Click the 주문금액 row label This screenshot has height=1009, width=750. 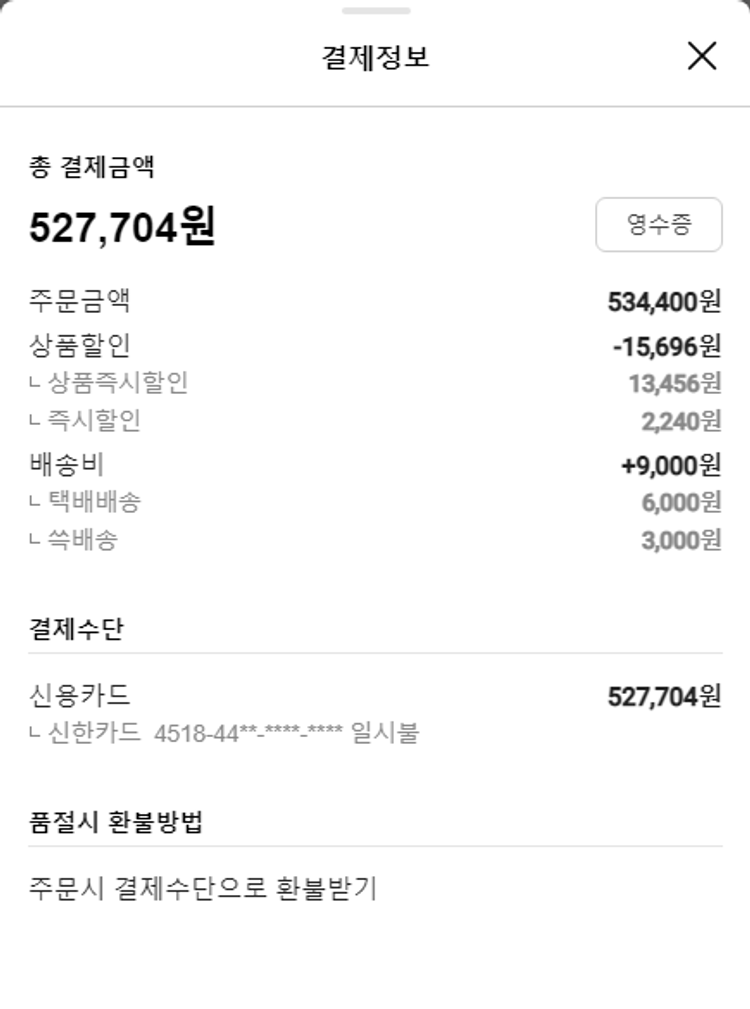tap(80, 300)
